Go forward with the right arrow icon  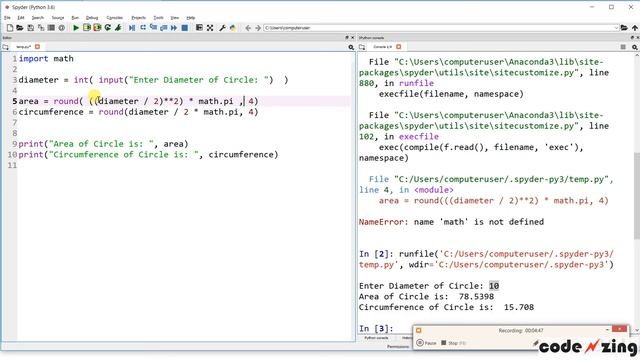tap(258, 28)
